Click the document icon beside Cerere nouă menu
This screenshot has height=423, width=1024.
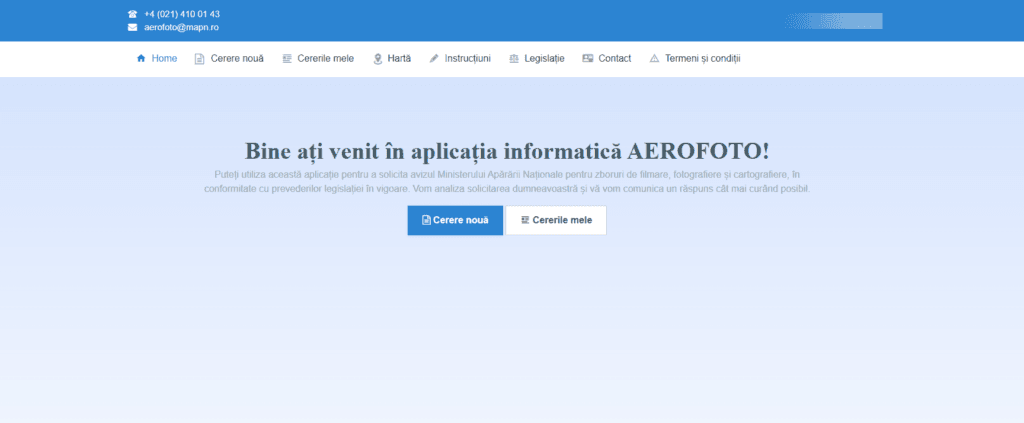pos(200,59)
